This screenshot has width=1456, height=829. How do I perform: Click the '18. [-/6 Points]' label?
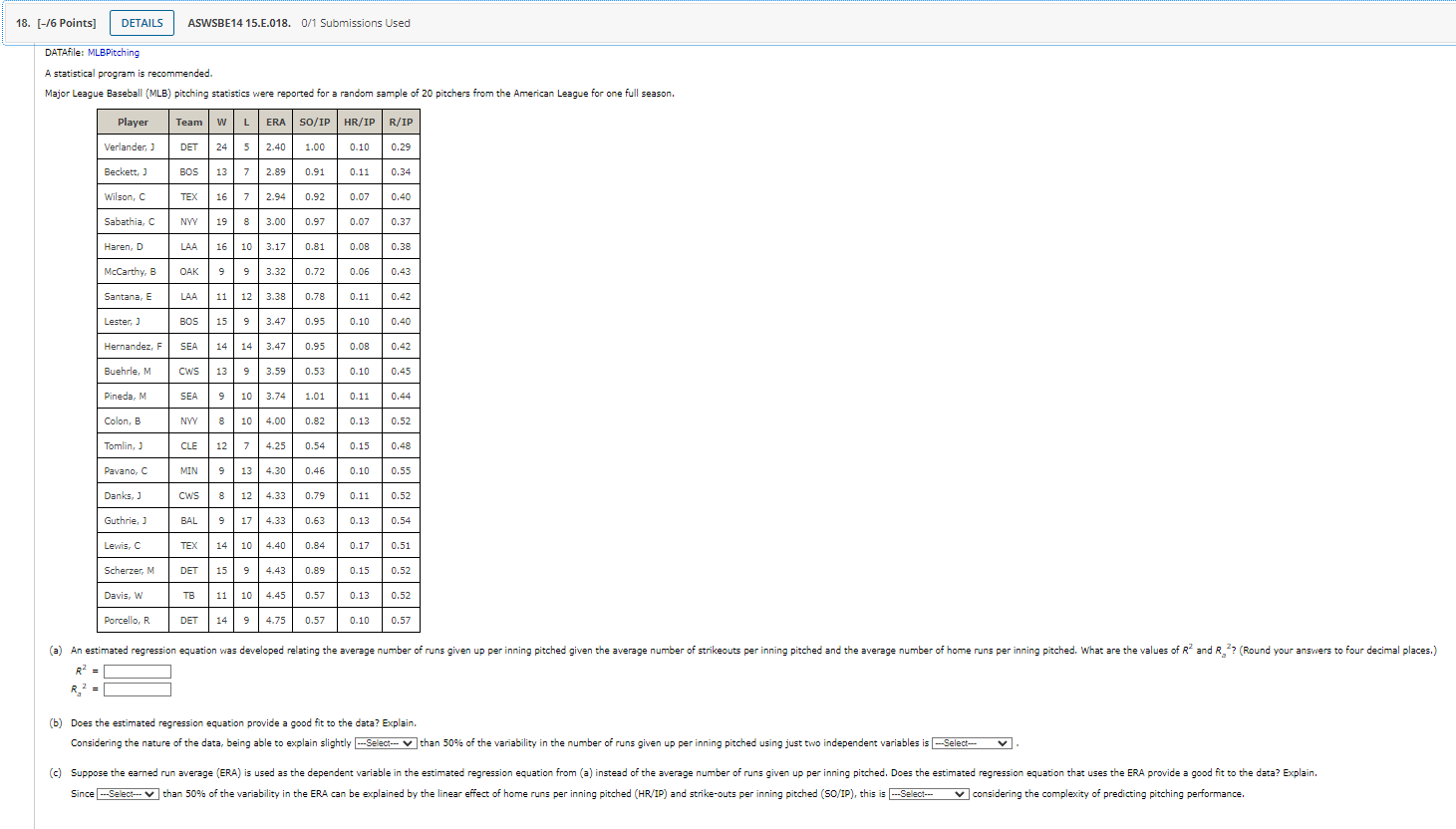click(x=56, y=23)
